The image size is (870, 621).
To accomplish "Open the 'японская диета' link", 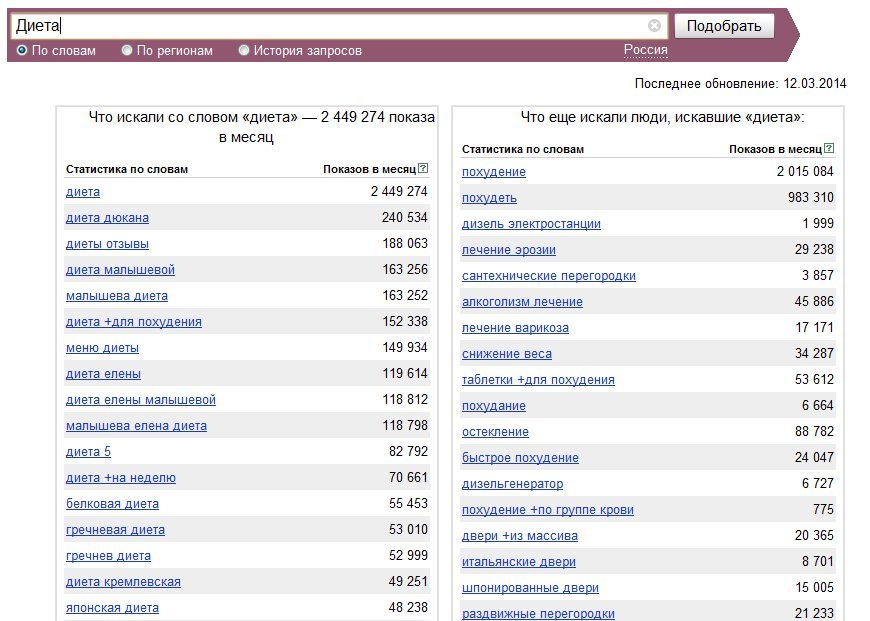I will pyautogui.click(x=112, y=609).
